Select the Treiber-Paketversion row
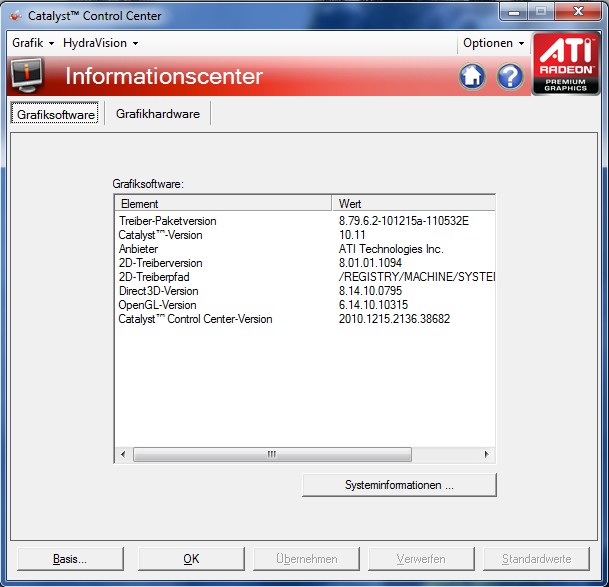Viewport: 609px width, 587px height. 305,221
